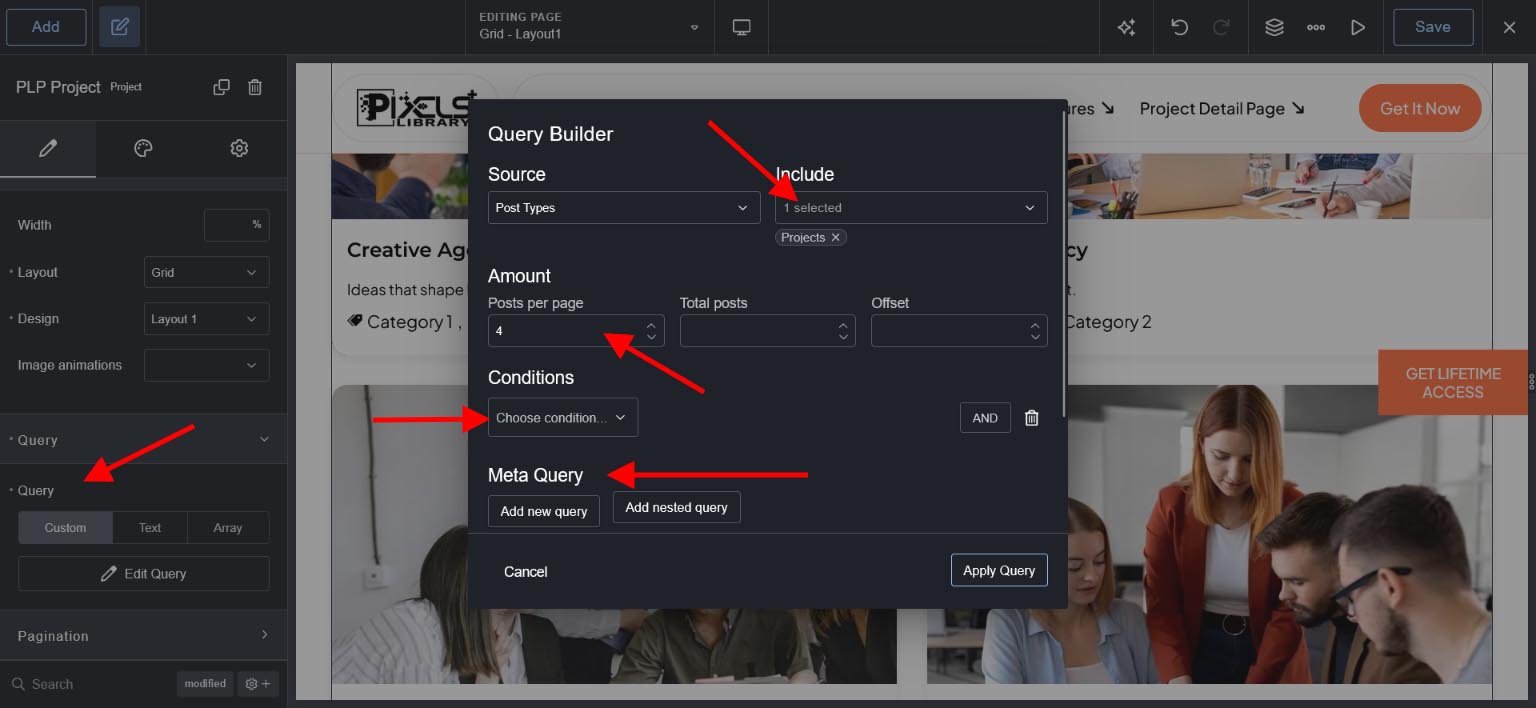This screenshot has height=708, width=1536.
Task: Open the AI sparkle tool icon
Action: point(1126,27)
